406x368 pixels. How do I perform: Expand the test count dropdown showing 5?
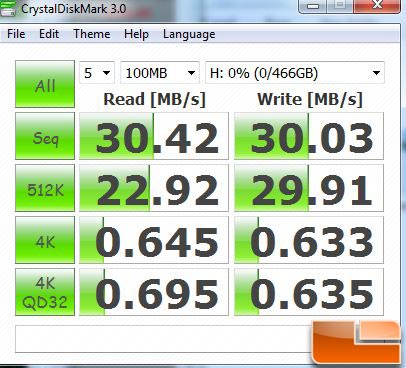coord(97,73)
